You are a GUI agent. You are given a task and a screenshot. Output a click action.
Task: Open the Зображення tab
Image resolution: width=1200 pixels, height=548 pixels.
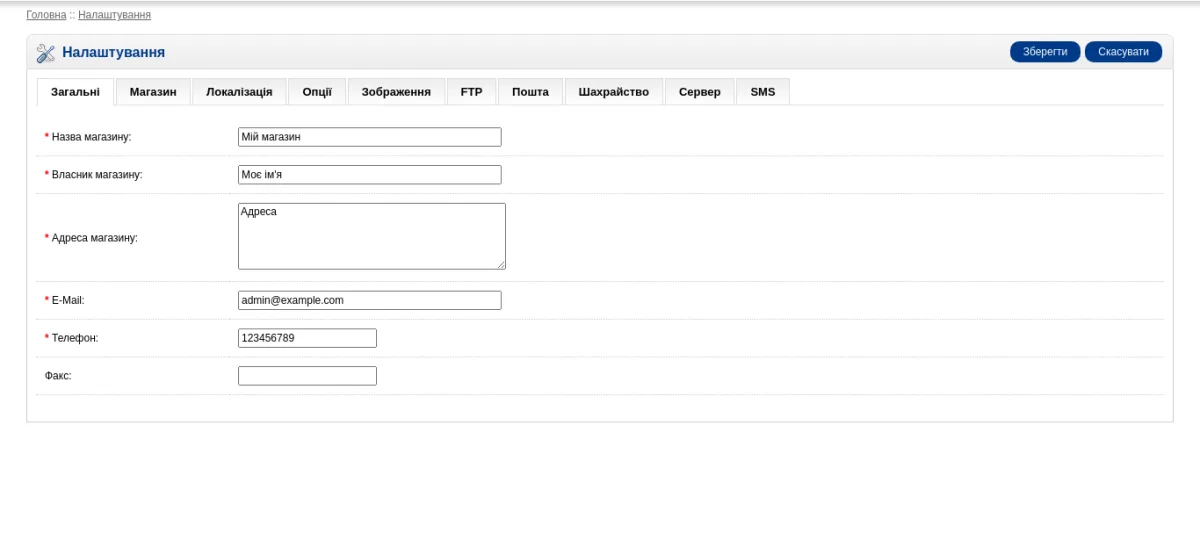[x=396, y=92]
